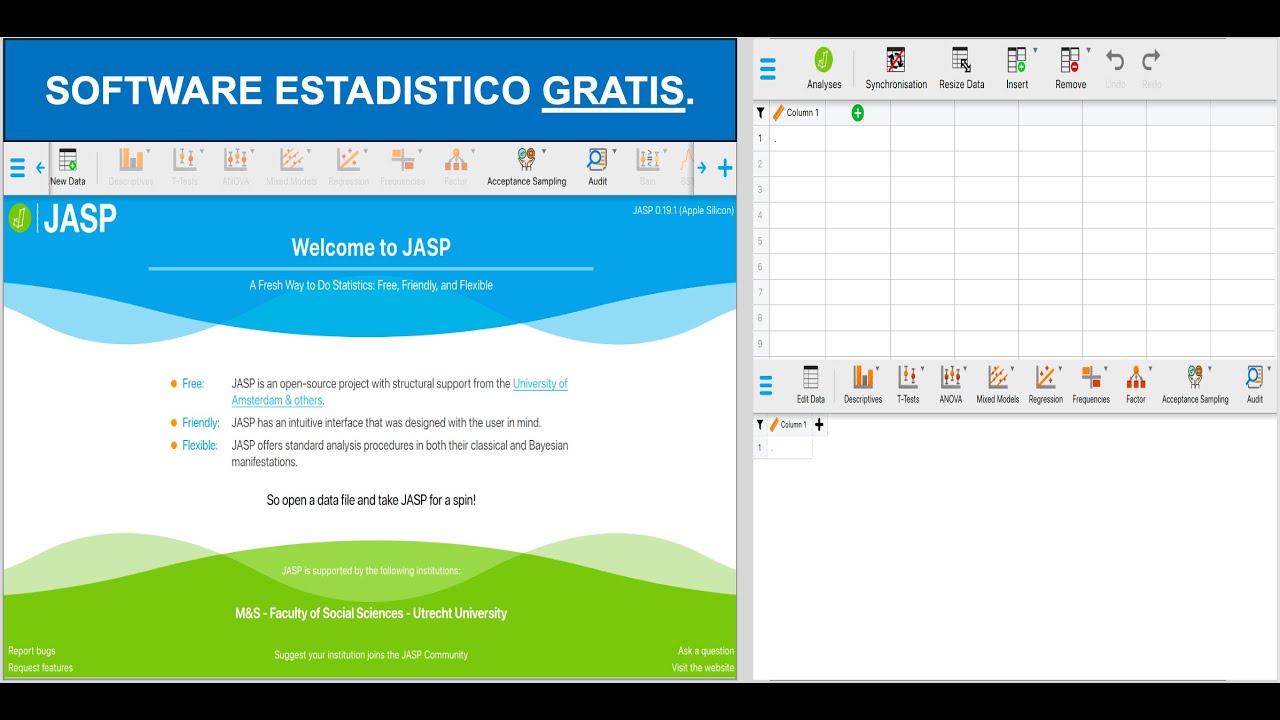Select Column 1 header in the bottom-right window
Image resolution: width=1280 pixels, height=720 pixels.
789,425
